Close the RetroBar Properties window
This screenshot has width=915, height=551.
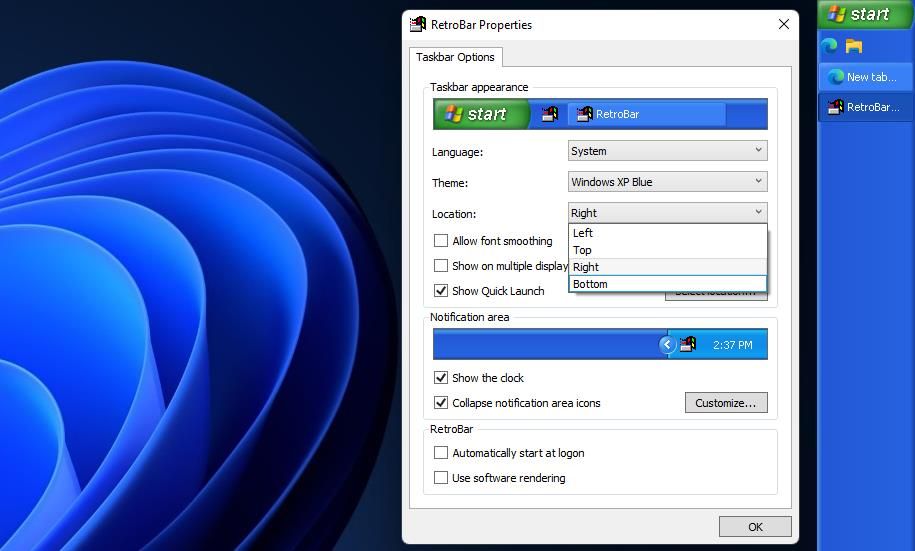(784, 24)
